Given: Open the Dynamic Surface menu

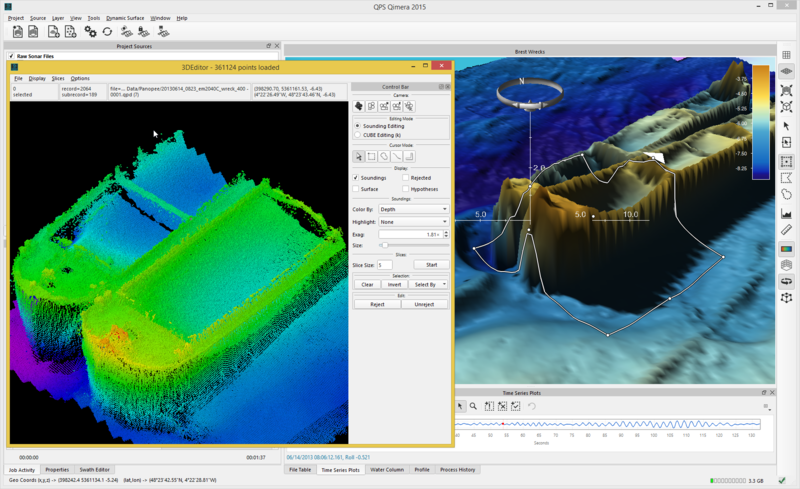Looking at the screenshot, I should pyautogui.click(x=124, y=18).
